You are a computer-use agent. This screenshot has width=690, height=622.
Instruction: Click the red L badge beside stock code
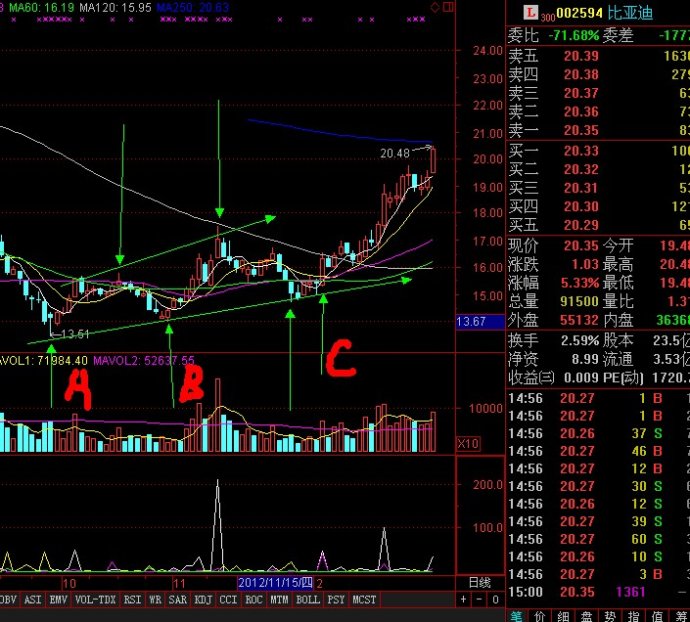coord(531,13)
